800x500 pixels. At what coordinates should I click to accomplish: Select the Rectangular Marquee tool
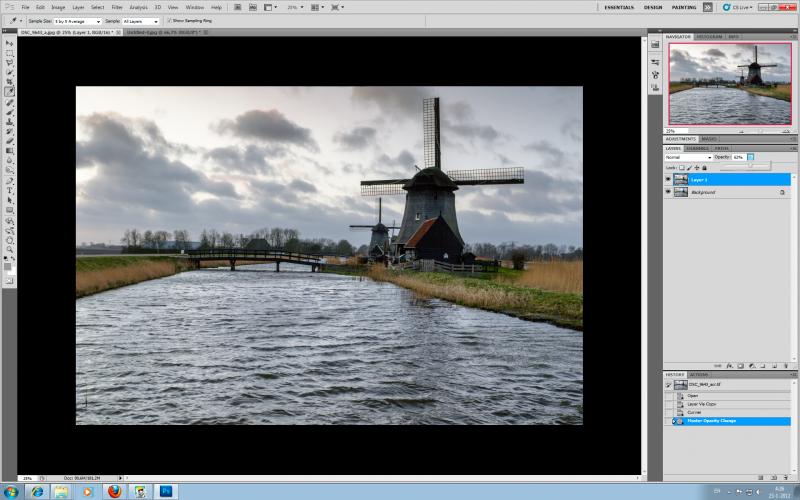(x=9, y=53)
